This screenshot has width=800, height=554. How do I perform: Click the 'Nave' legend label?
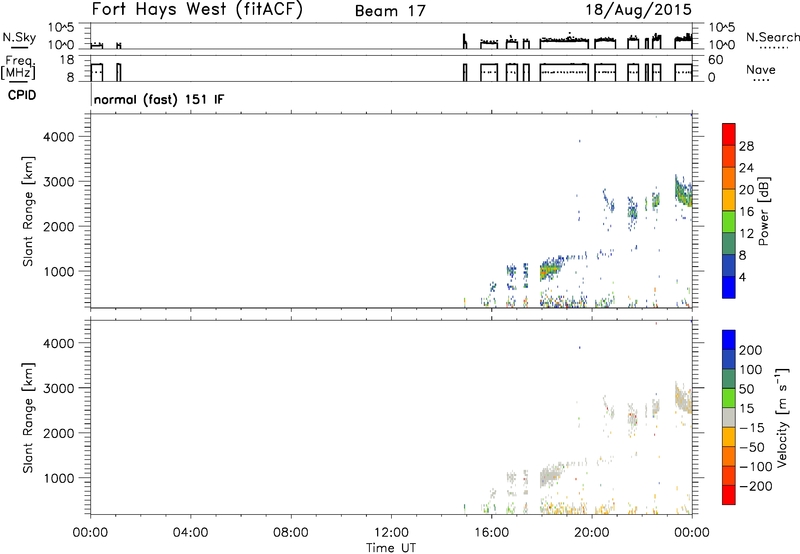pos(761,70)
